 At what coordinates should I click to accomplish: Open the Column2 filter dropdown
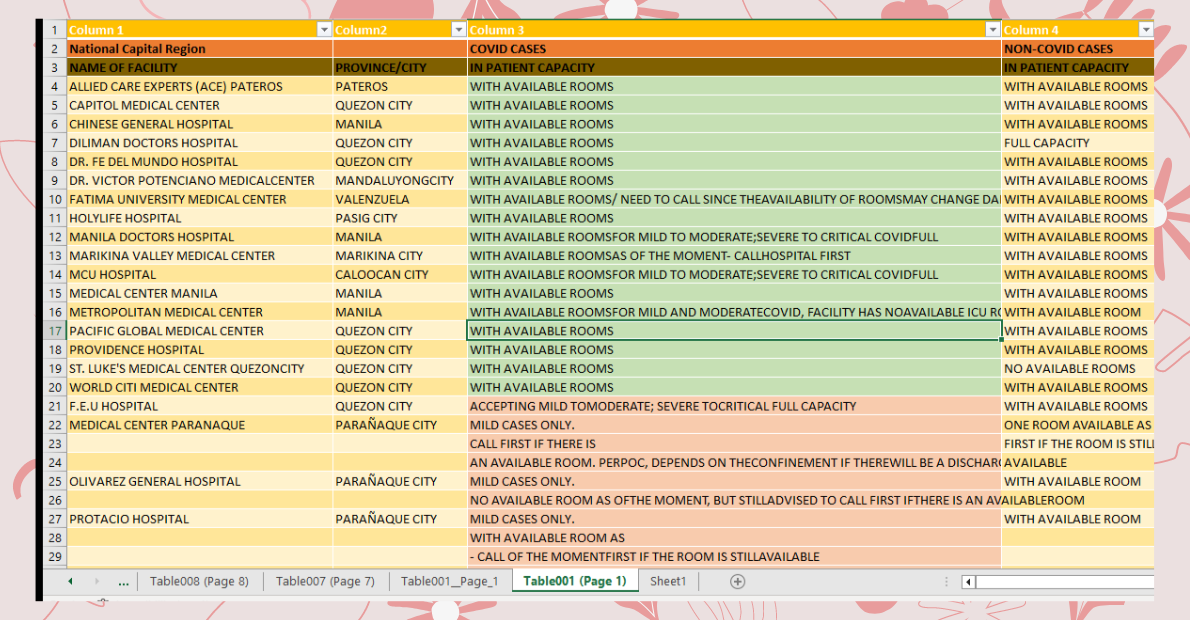458,30
